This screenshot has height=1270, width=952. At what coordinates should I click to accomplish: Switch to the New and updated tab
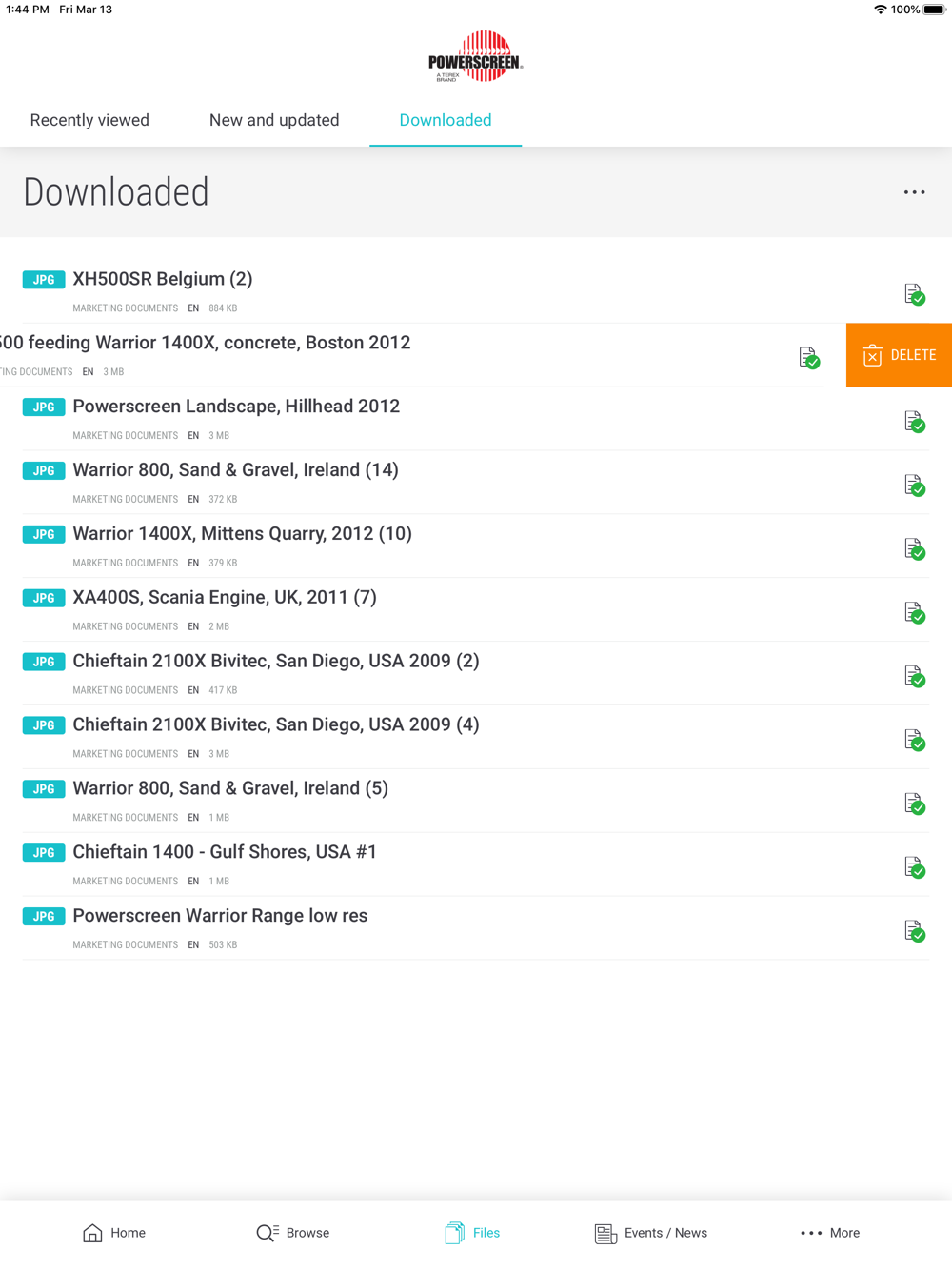pyautogui.click(x=274, y=120)
